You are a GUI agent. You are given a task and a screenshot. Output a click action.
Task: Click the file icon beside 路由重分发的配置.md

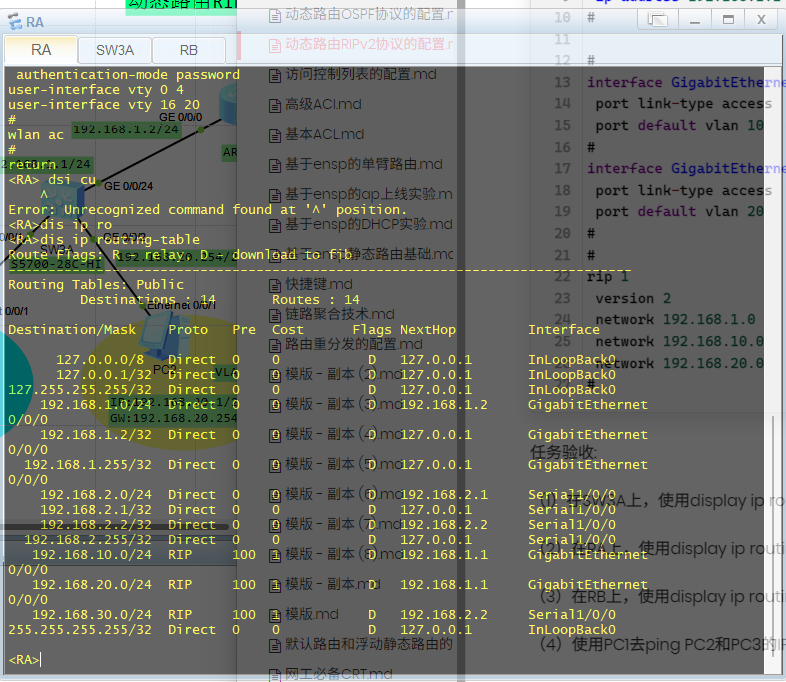coord(275,346)
